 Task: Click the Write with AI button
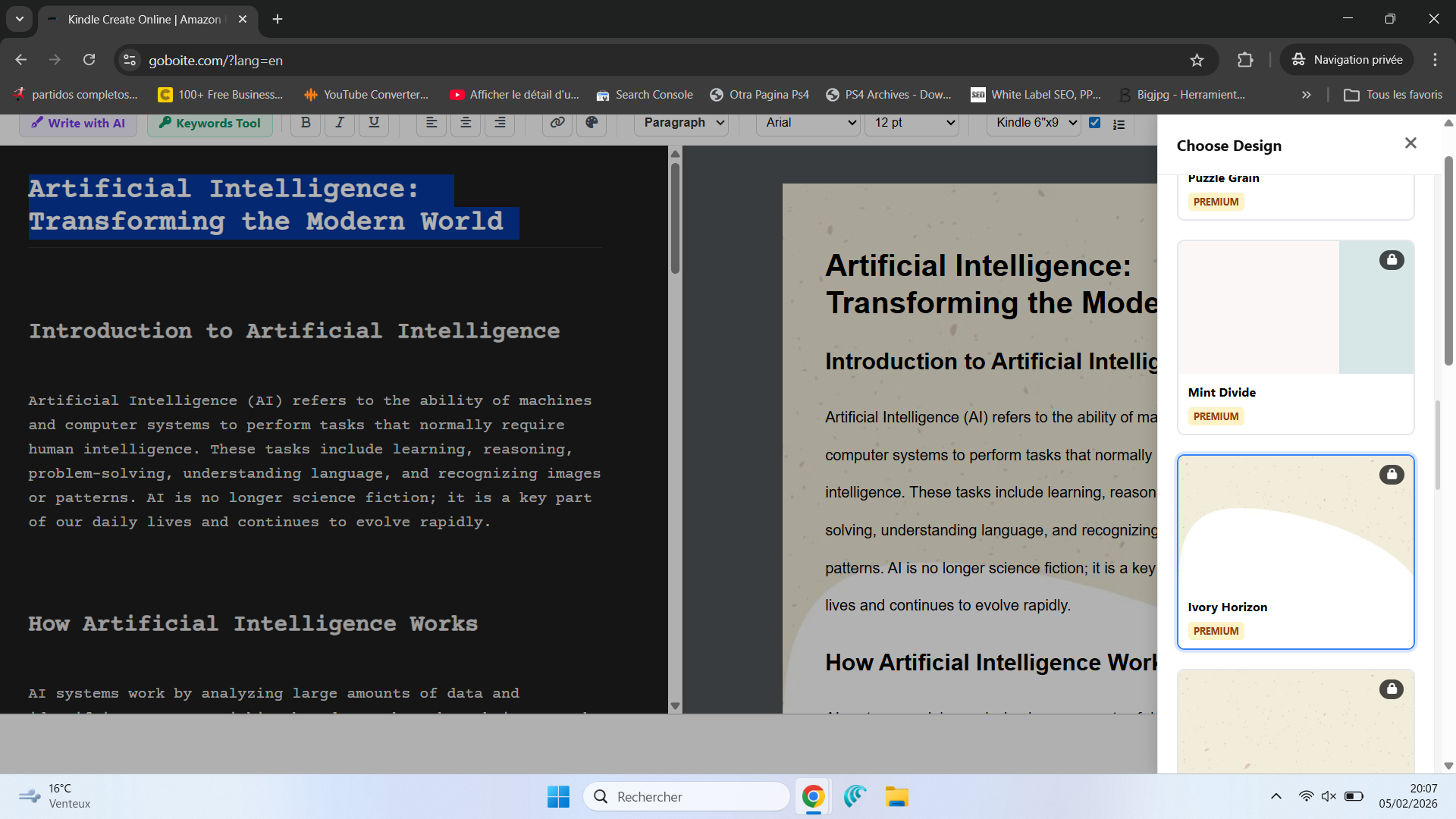pos(78,123)
